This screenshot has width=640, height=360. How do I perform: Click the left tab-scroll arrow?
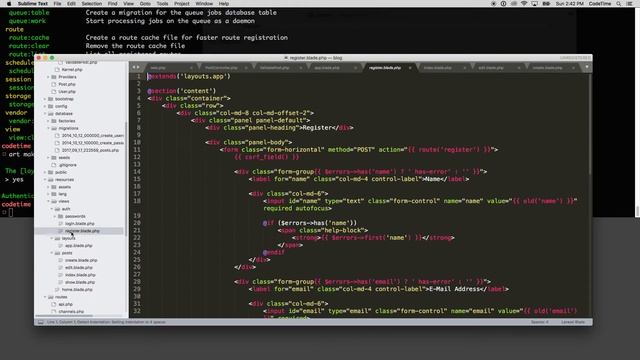133,67
